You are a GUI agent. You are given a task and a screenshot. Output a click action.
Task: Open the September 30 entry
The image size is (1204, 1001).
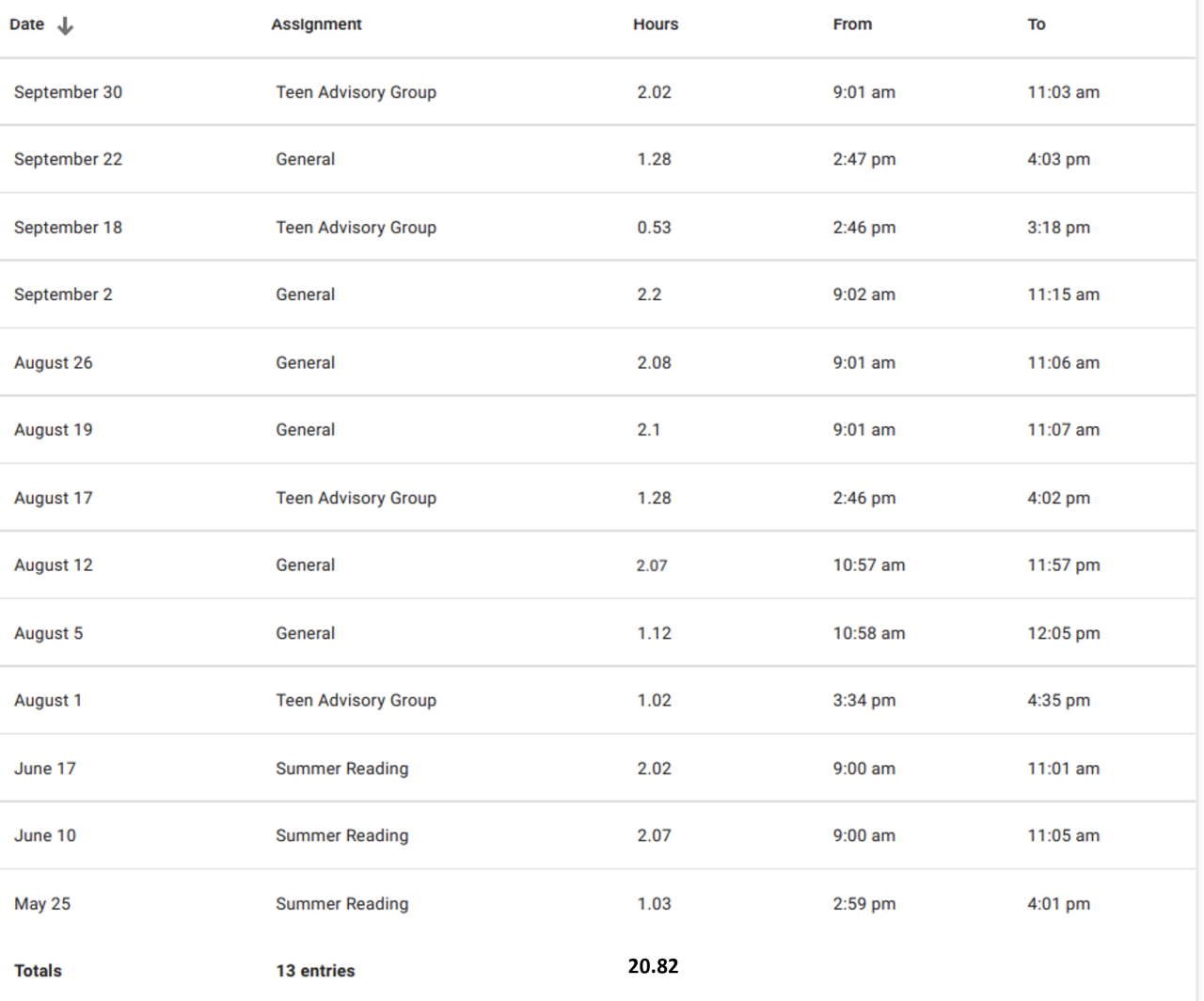pyautogui.click(x=68, y=92)
